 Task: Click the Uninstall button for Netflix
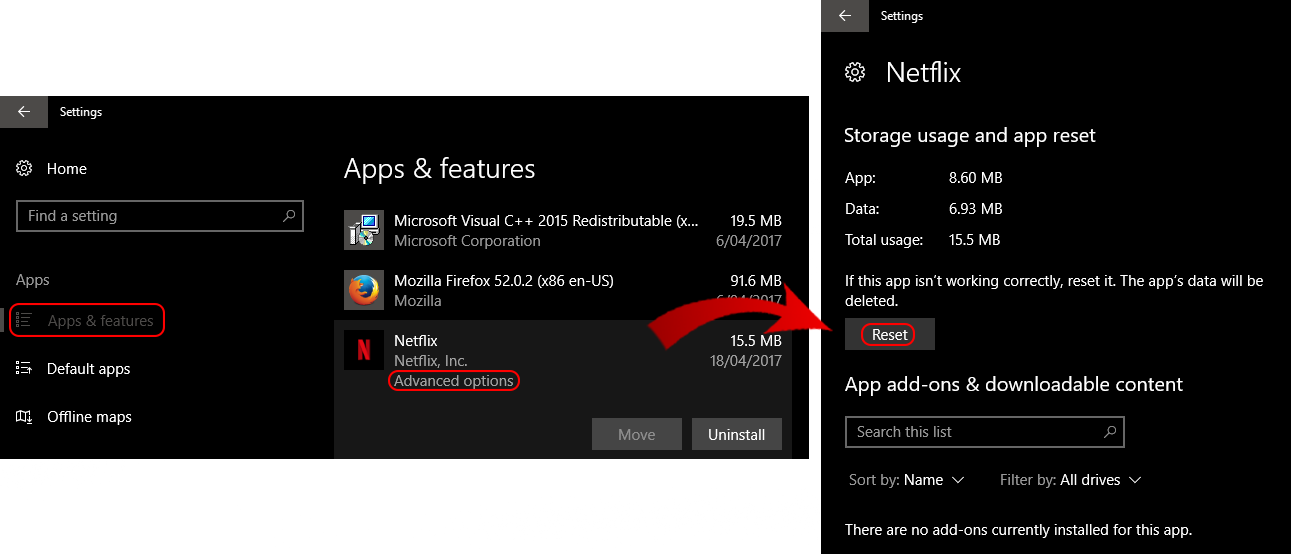(737, 434)
